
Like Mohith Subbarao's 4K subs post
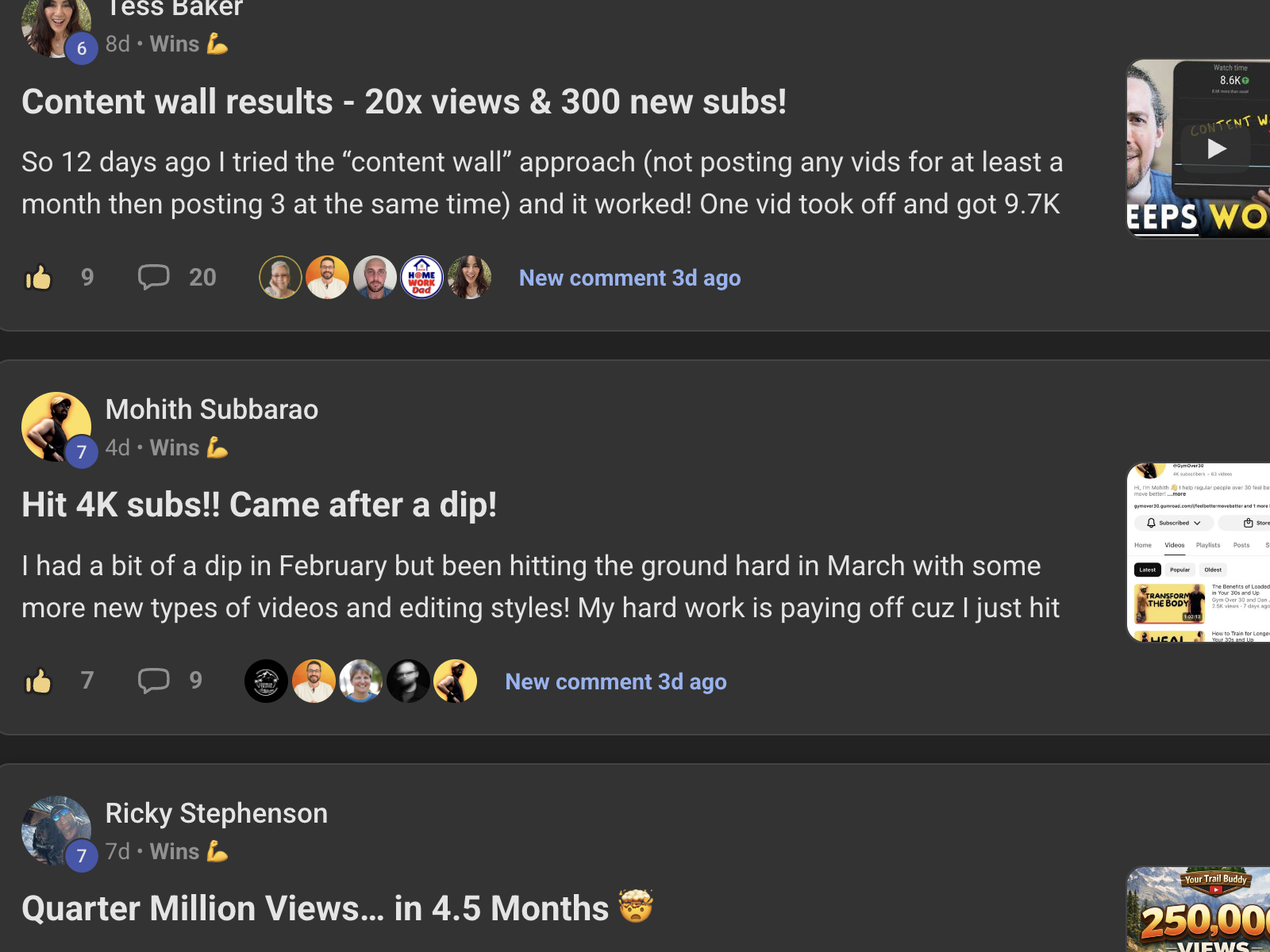[x=38, y=681]
